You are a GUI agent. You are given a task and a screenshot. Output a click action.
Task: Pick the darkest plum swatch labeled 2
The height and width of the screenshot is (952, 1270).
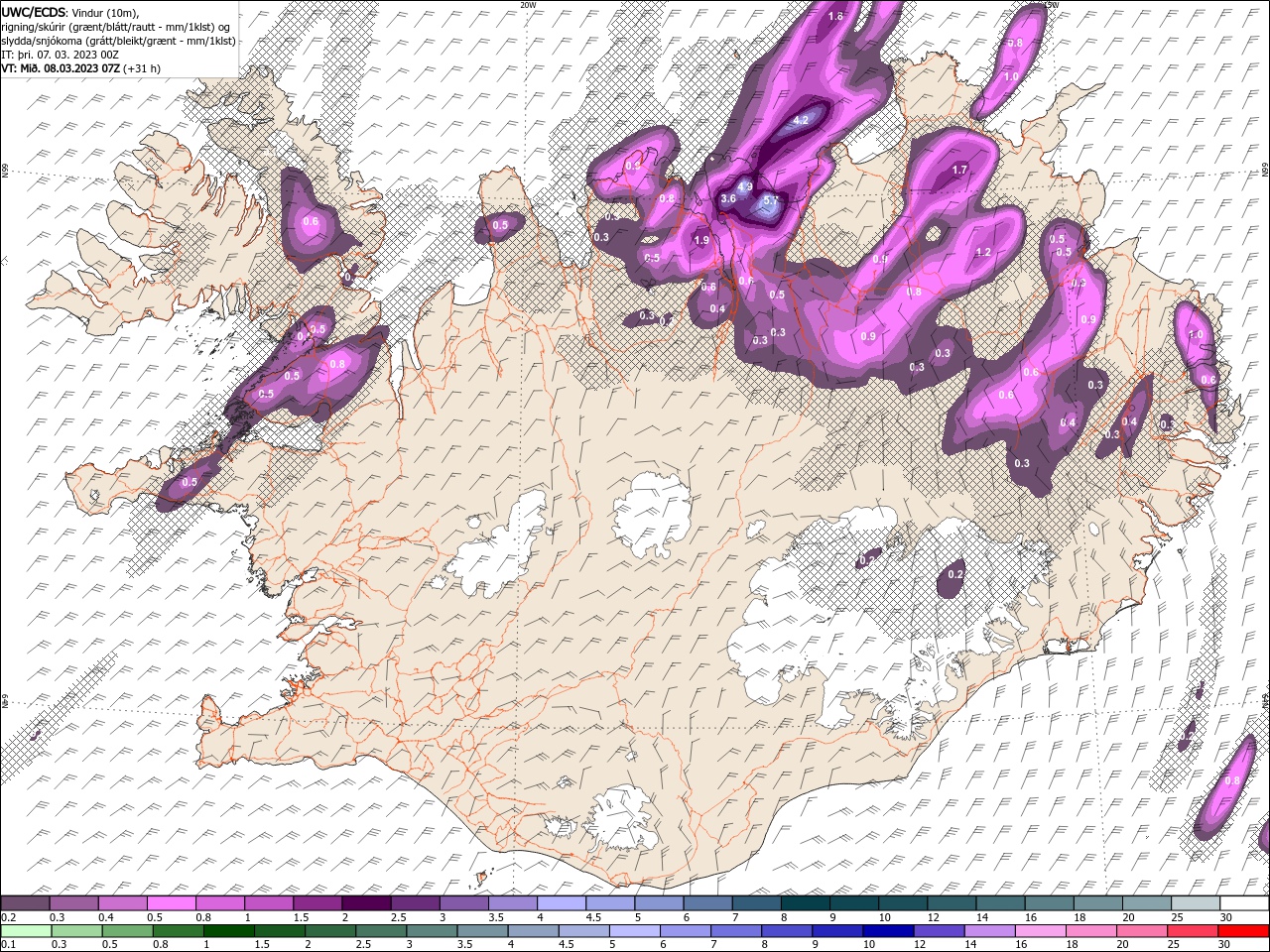pyautogui.click(x=366, y=903)
